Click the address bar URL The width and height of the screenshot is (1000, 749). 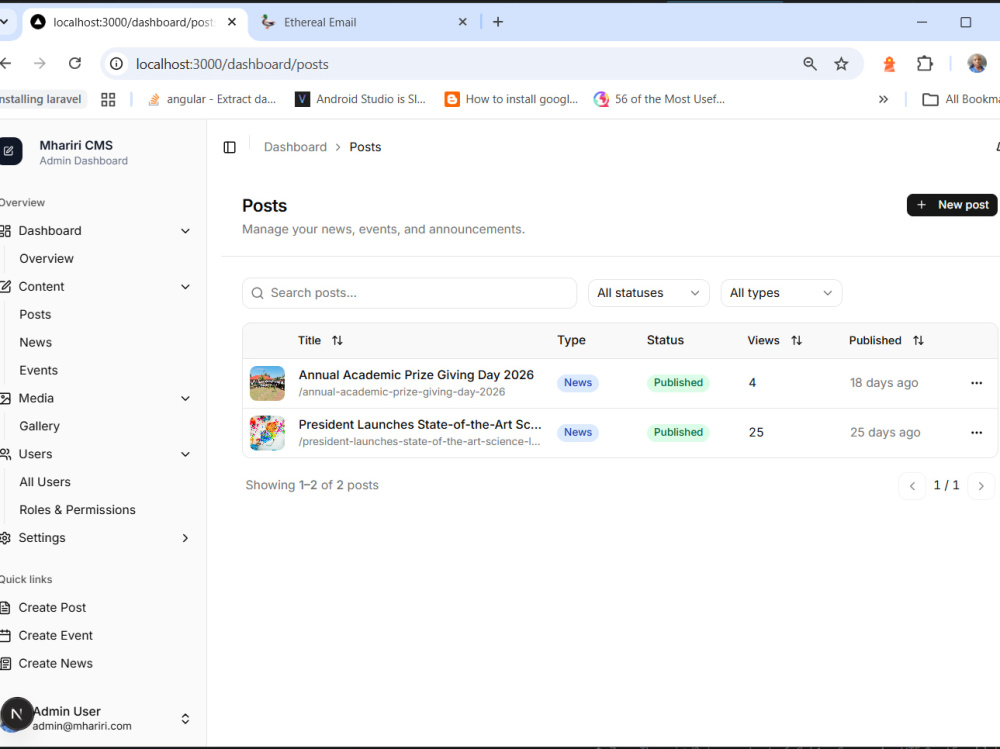point(232,64)
